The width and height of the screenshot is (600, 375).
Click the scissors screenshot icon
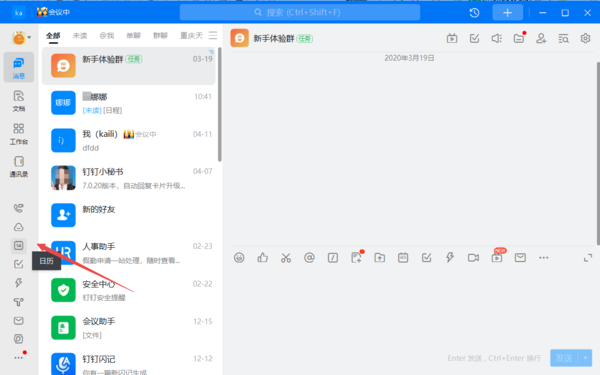click(x=286, y=258)
